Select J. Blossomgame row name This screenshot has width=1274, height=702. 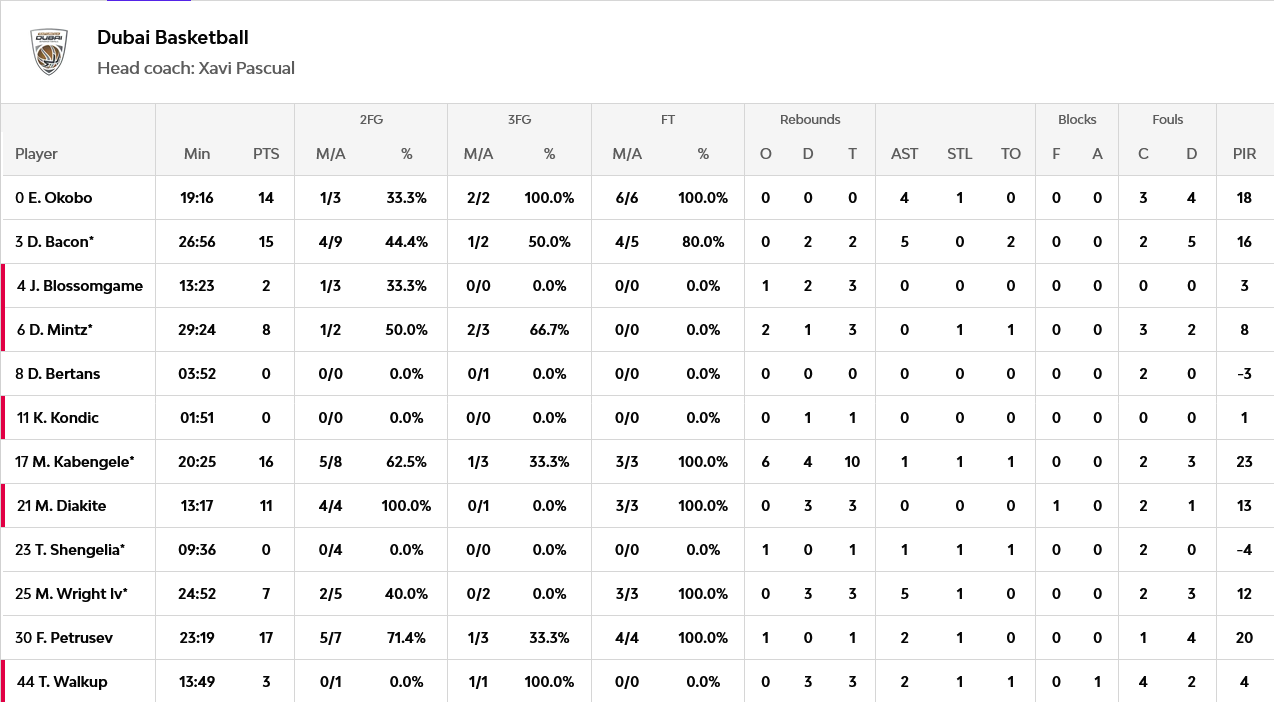coord(80,286)
